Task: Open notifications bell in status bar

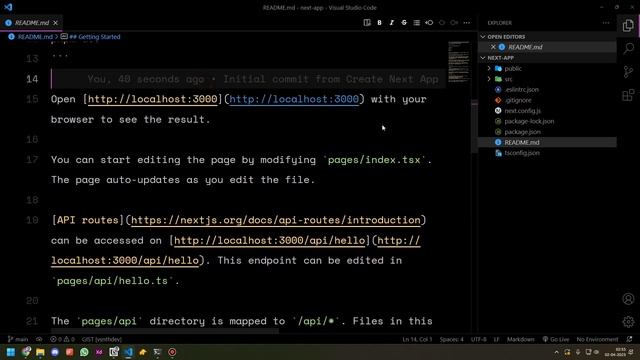Action: pyautogui.click(x=629, y=339)
